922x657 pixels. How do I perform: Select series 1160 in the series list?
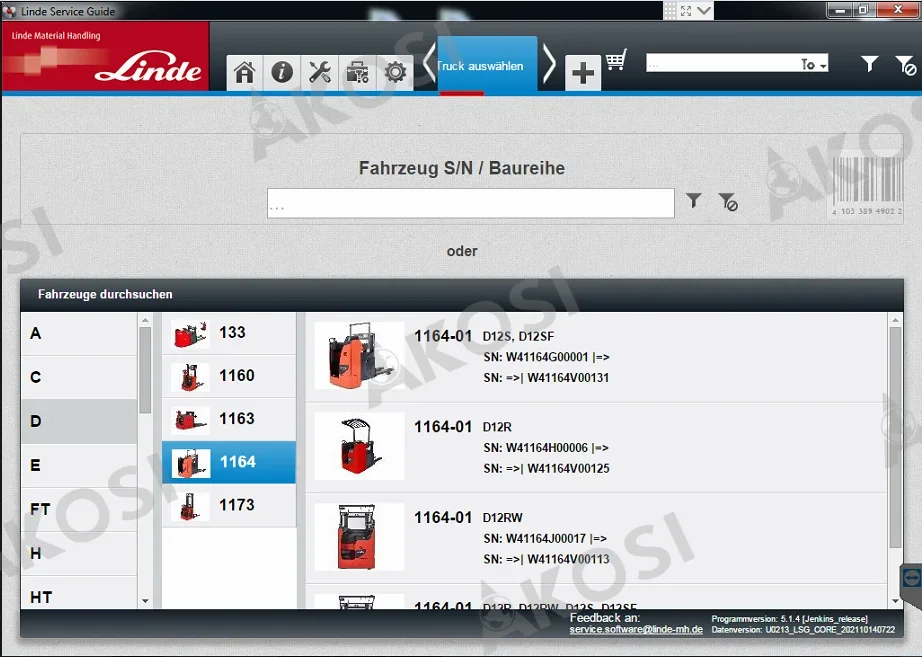pos(229,376)
